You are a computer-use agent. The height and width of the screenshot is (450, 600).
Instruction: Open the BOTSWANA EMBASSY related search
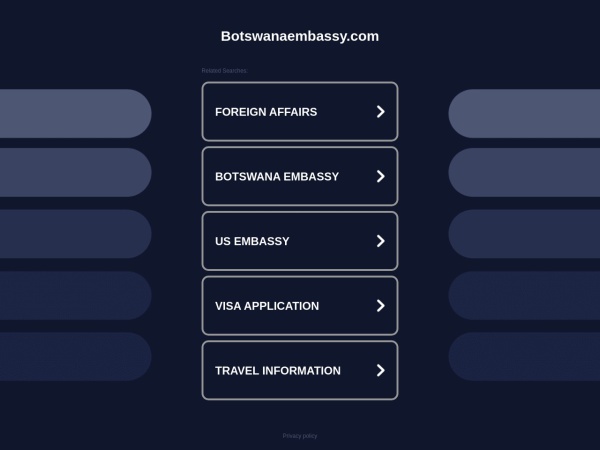300,176
